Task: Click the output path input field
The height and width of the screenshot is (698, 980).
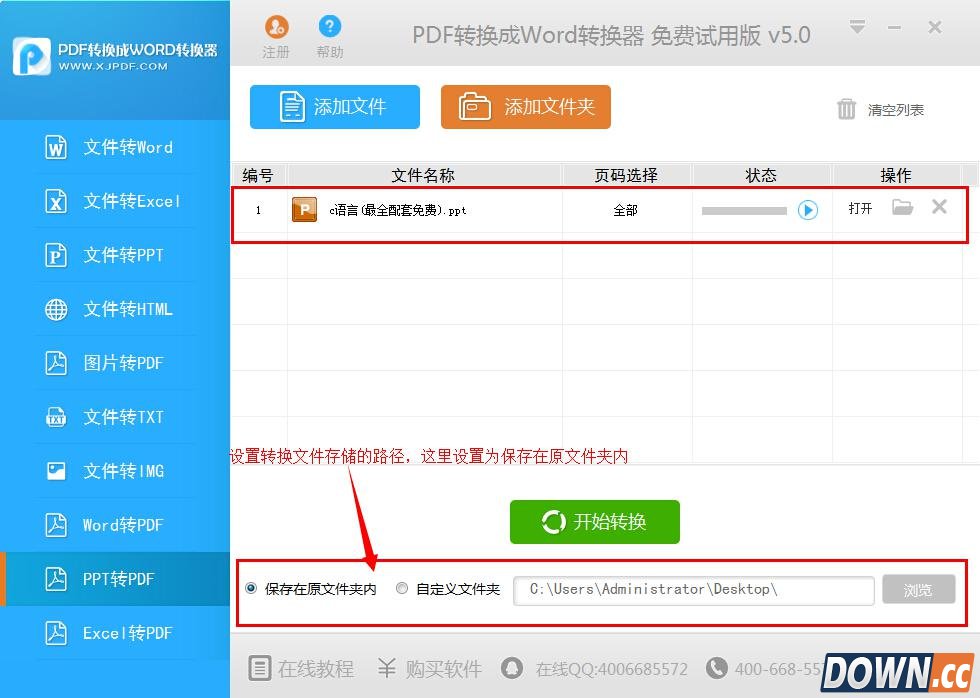Action: tap(693, 590)
